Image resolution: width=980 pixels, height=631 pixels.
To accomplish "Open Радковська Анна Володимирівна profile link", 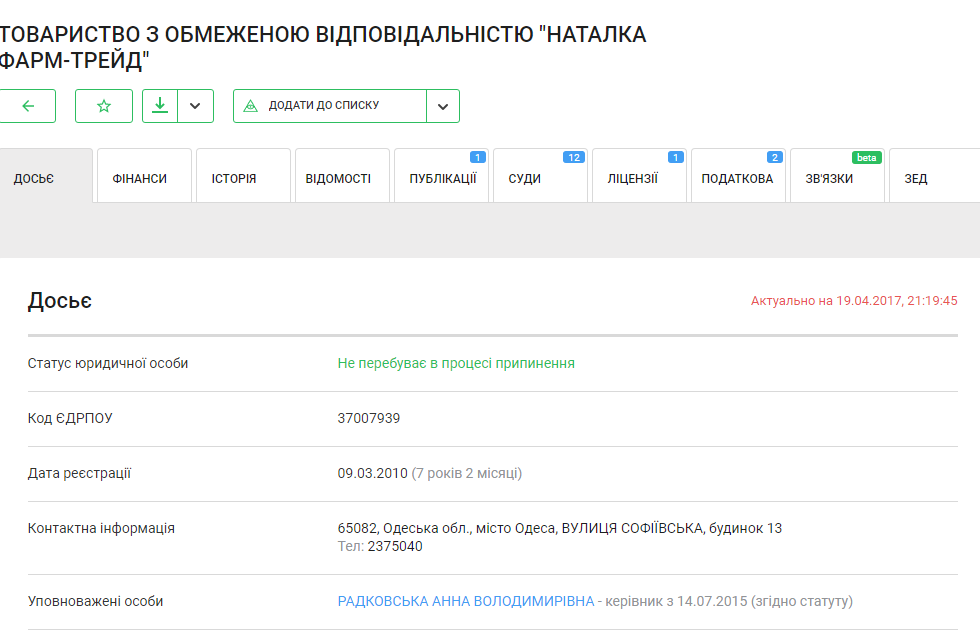I will pyautogui.click(x=466, y=602).
